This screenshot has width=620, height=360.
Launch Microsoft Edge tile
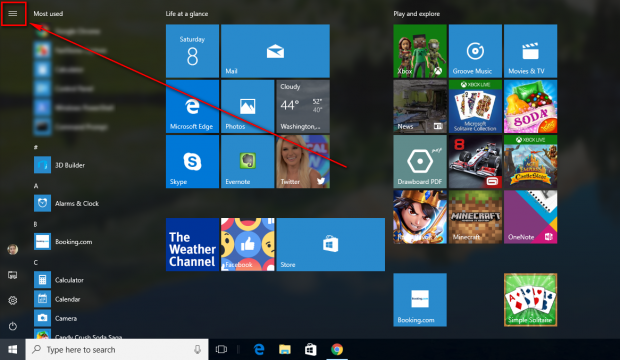192,106
